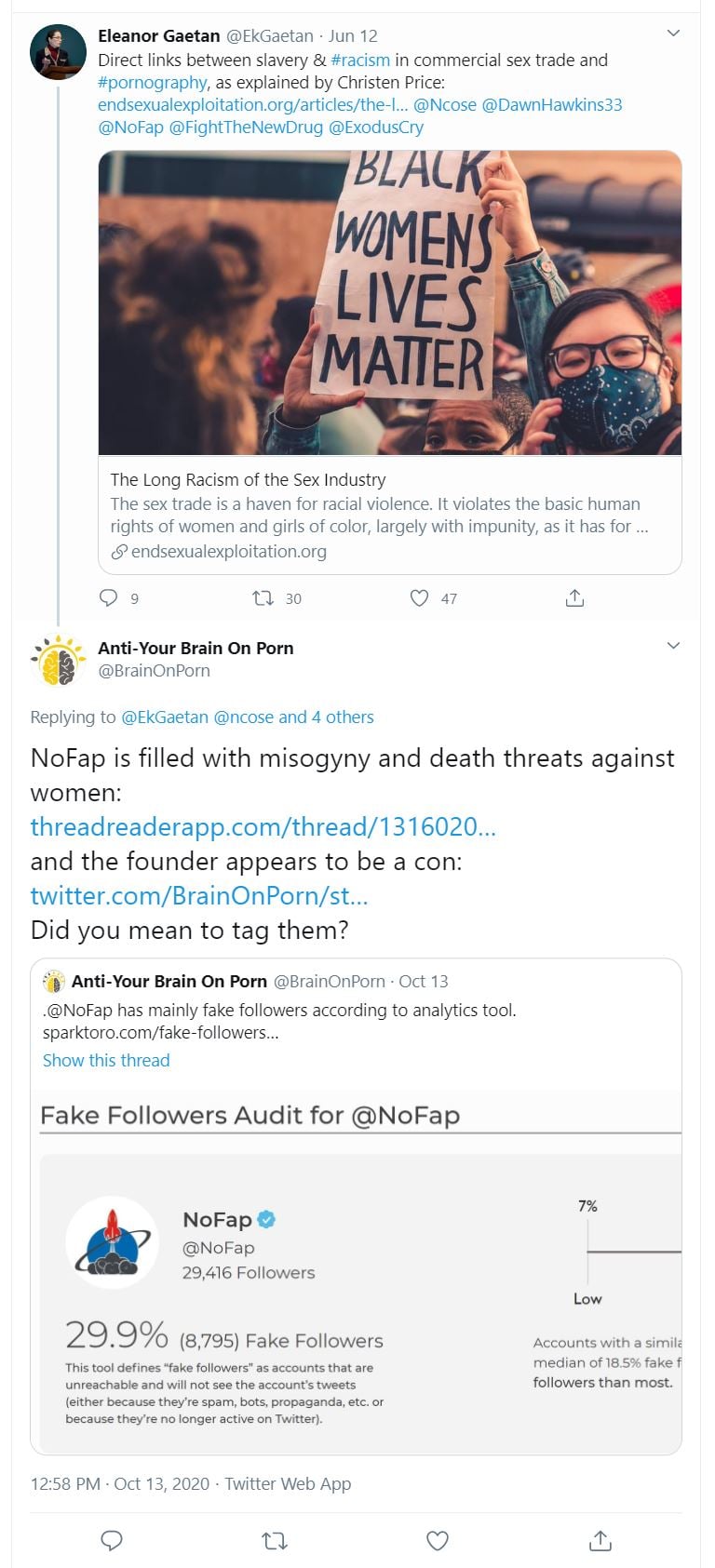Visit the @FightTheNewDrug mention
Screen dimensions: 715x1568
[246, 127]
